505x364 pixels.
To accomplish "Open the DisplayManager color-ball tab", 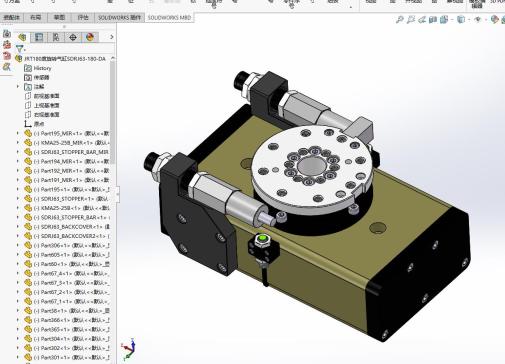I will 90,37.
